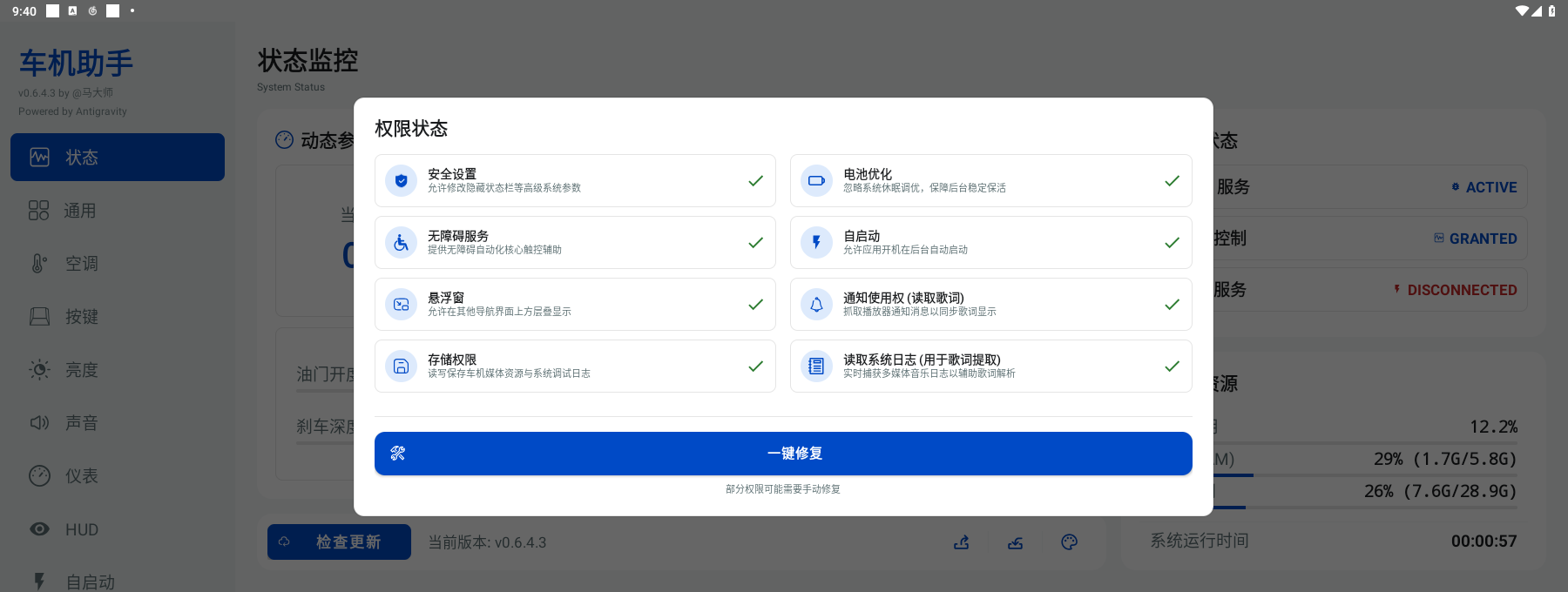
Task: Click the laptop-like icon for 按键
Action: [x=39, y=317]
